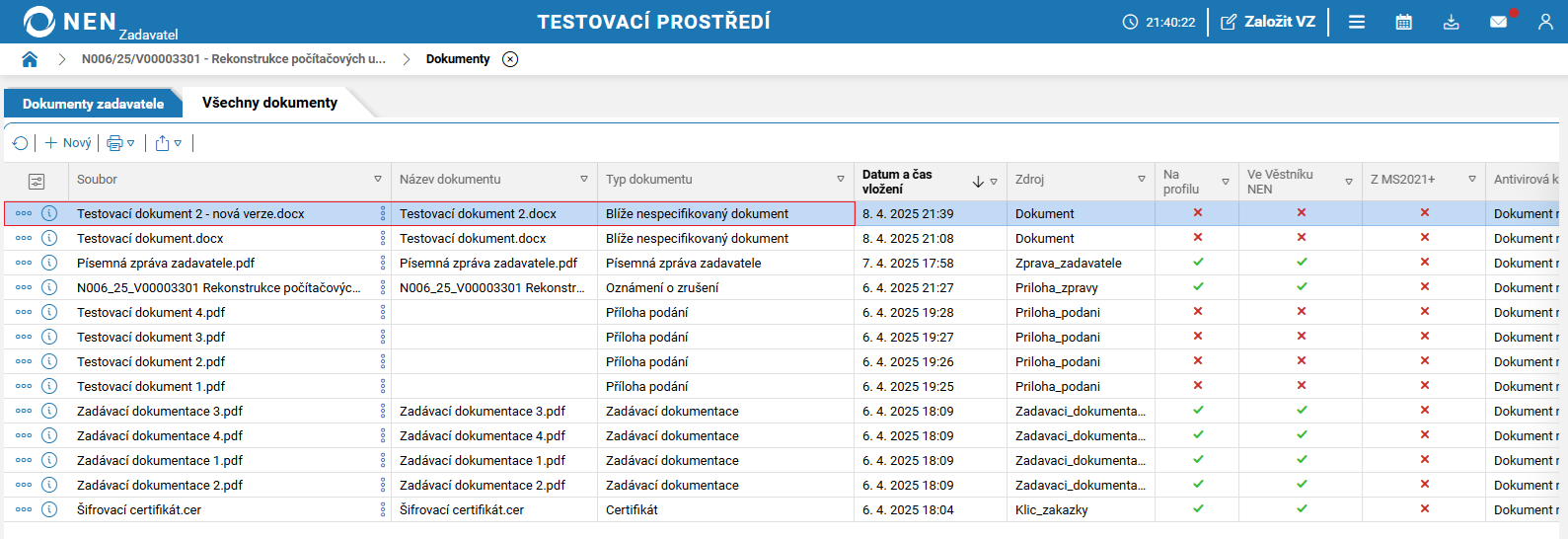1568x539 pixels.
Task: Click the refresh icon in toolbar
Action: coord(20,143)
